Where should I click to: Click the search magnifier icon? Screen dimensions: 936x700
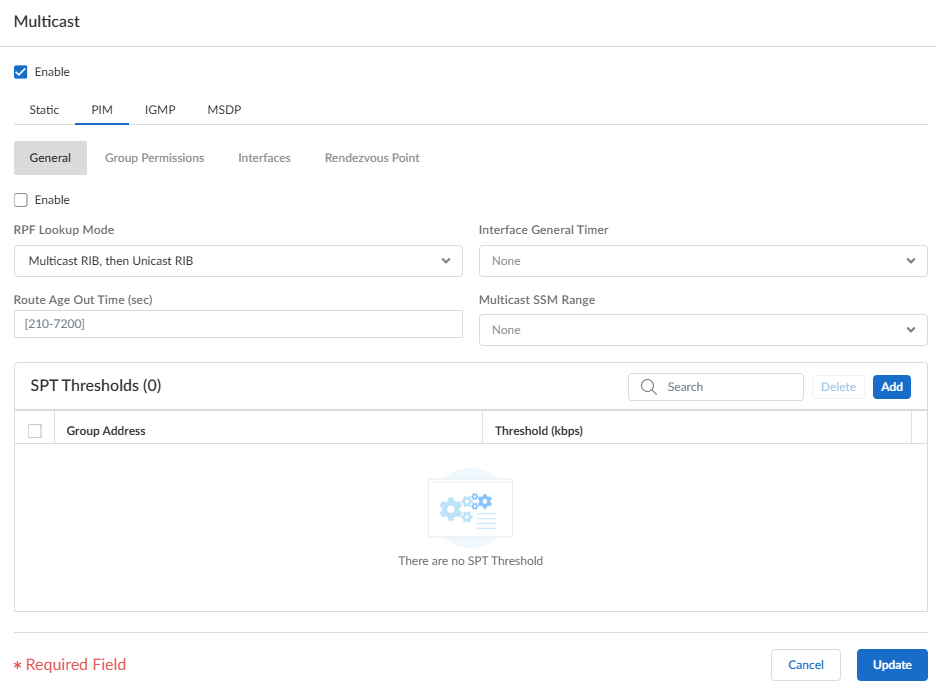click(x=648, y=387)
